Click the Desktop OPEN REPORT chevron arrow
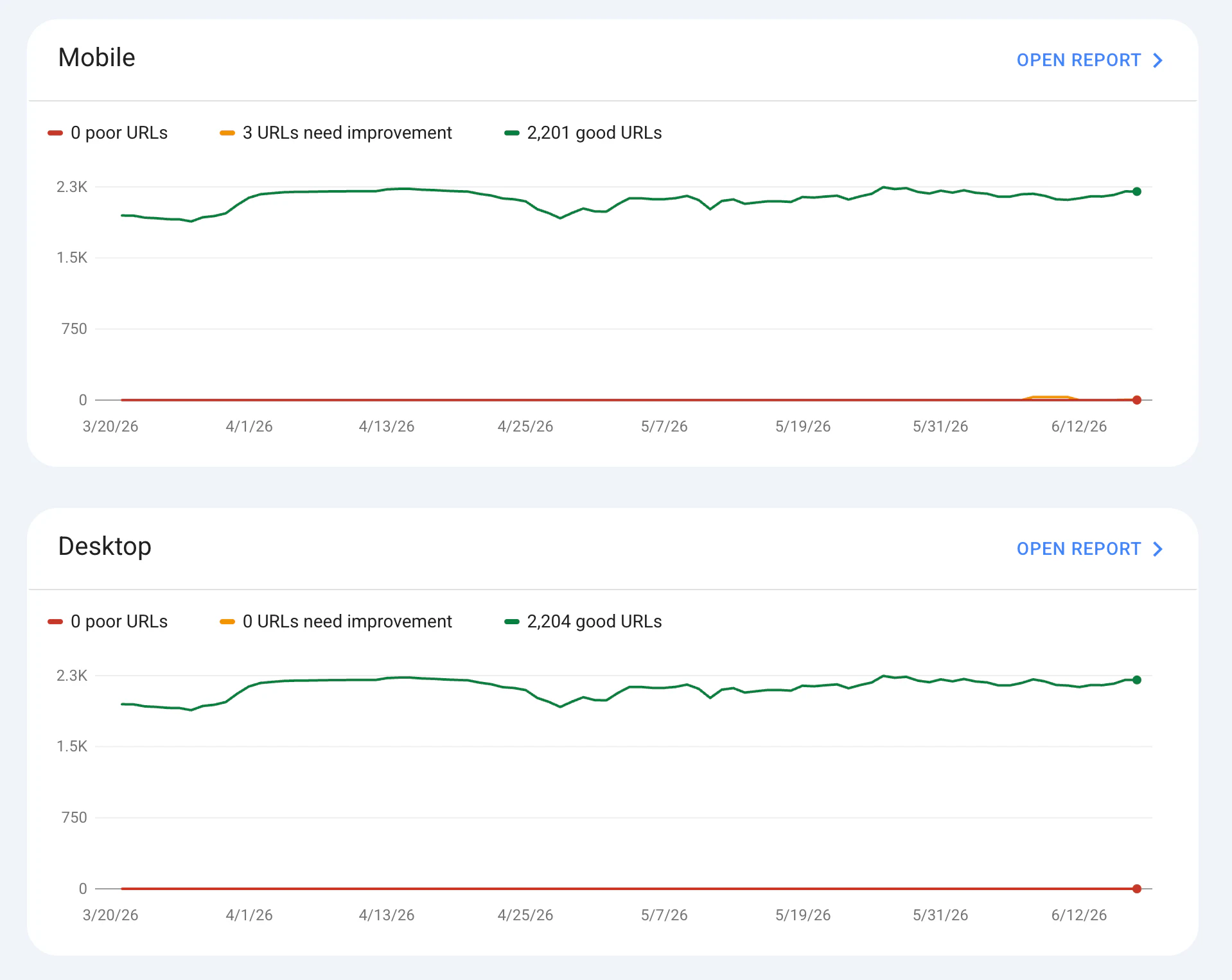Viewport: 1232px width, 980px height. point(1157,549)
